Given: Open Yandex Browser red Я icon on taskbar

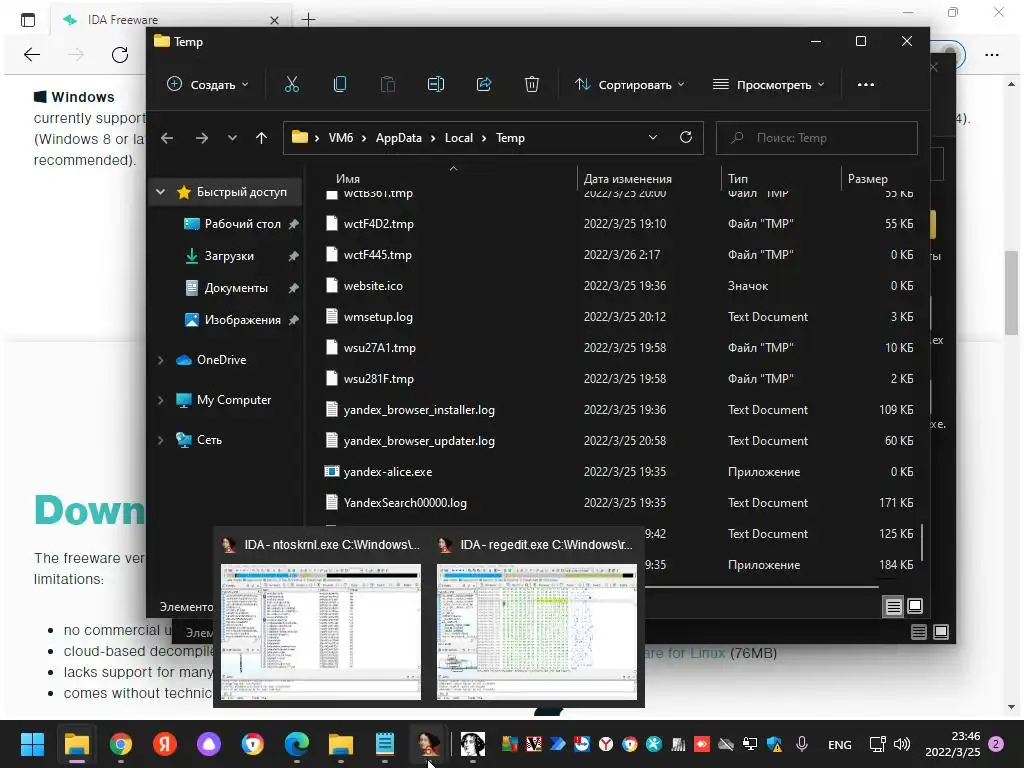Looking at the screenshot, I should click(165, 744).
